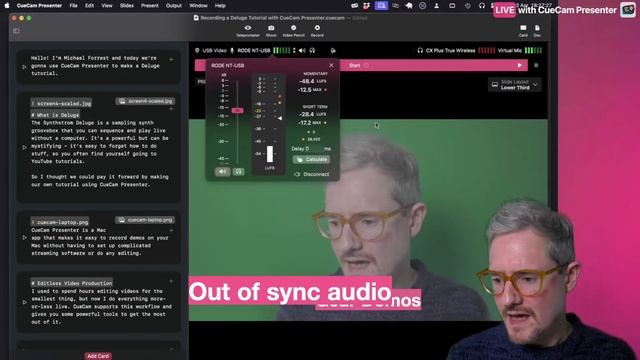
Task: Click plus icon on What is Deluge card
Action: [171, 109]
